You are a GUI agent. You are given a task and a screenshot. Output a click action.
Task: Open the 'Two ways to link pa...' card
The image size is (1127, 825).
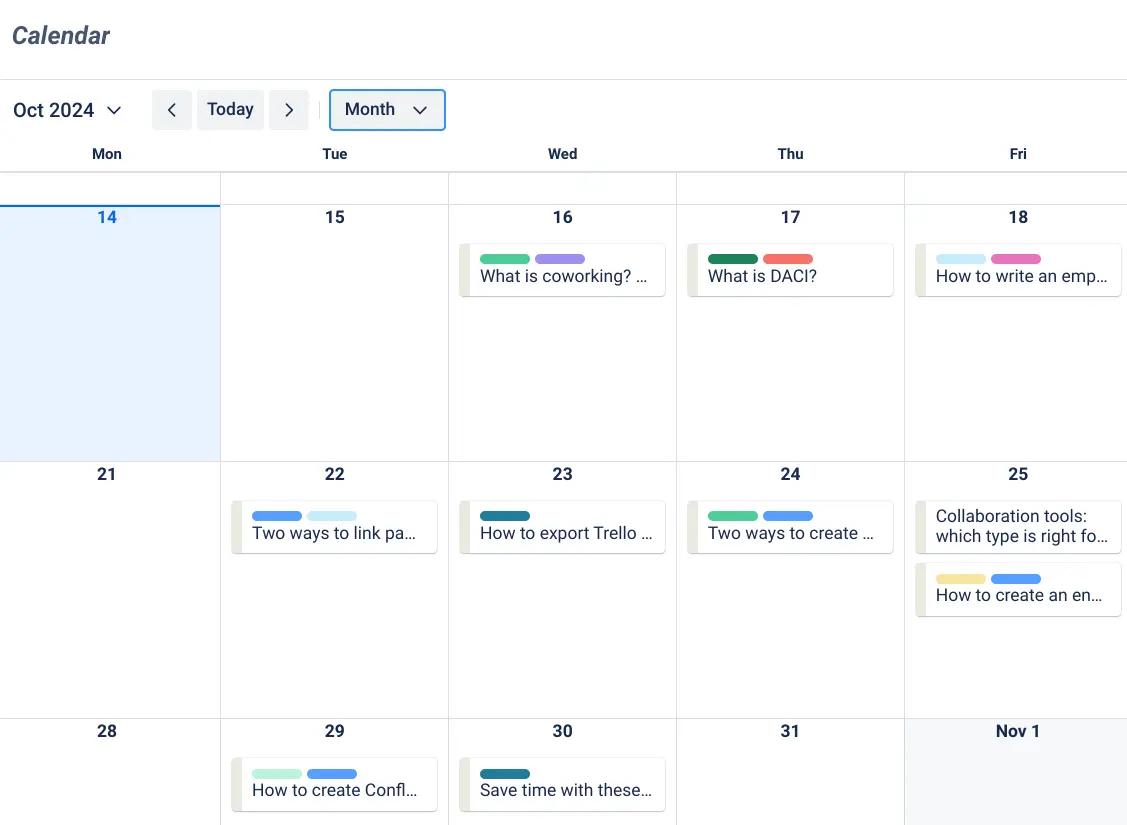click(x=334, y=527)
